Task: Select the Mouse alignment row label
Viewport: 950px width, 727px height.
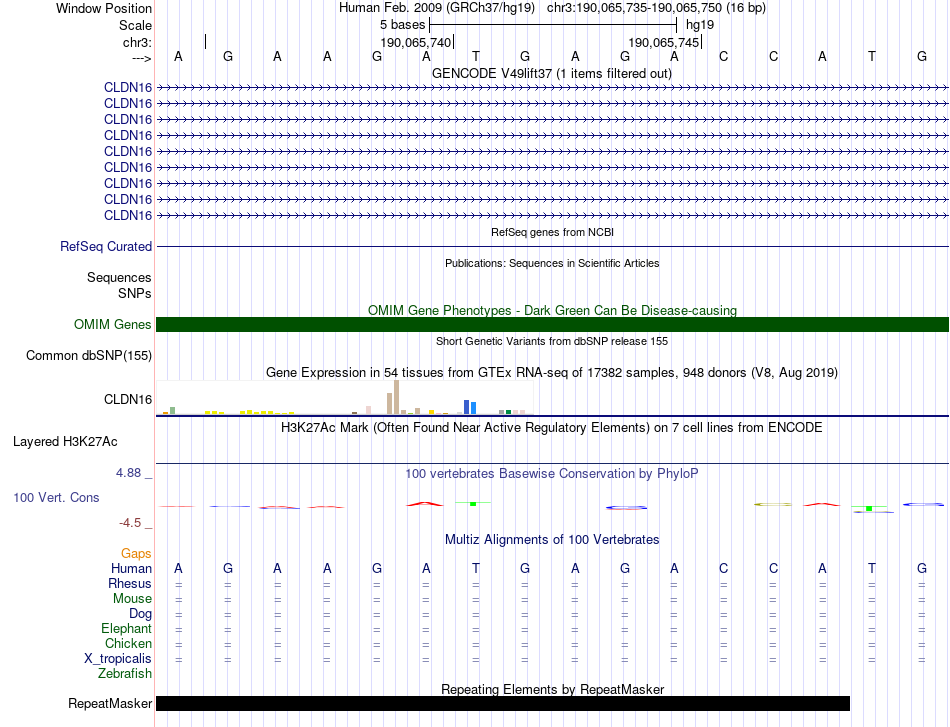Action: coord(132,599)
